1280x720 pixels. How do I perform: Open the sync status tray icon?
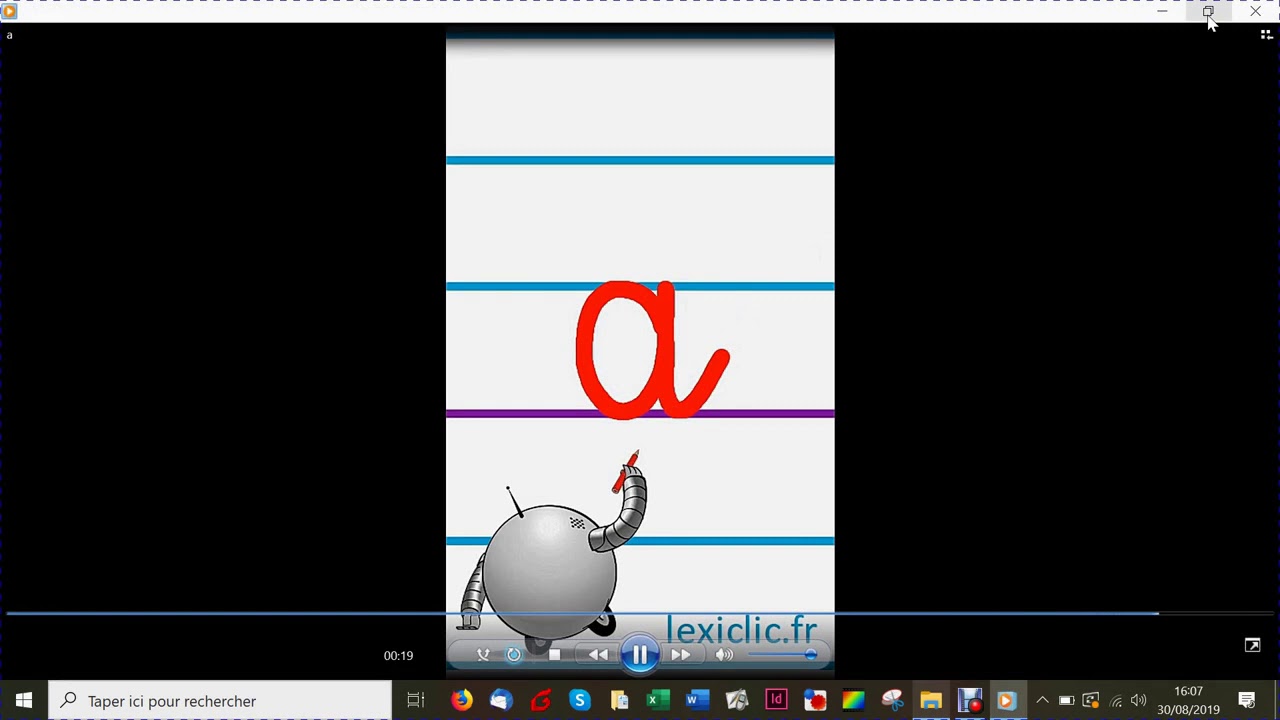click(x=1091, y=701)
